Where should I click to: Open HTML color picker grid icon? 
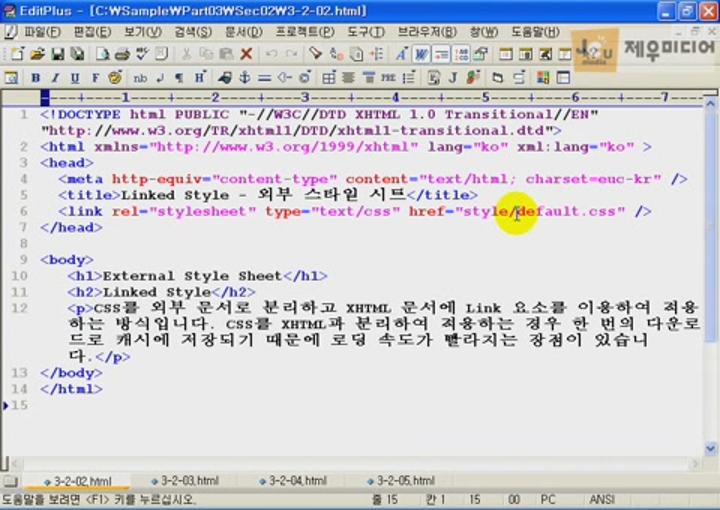[x=543, y=78]
